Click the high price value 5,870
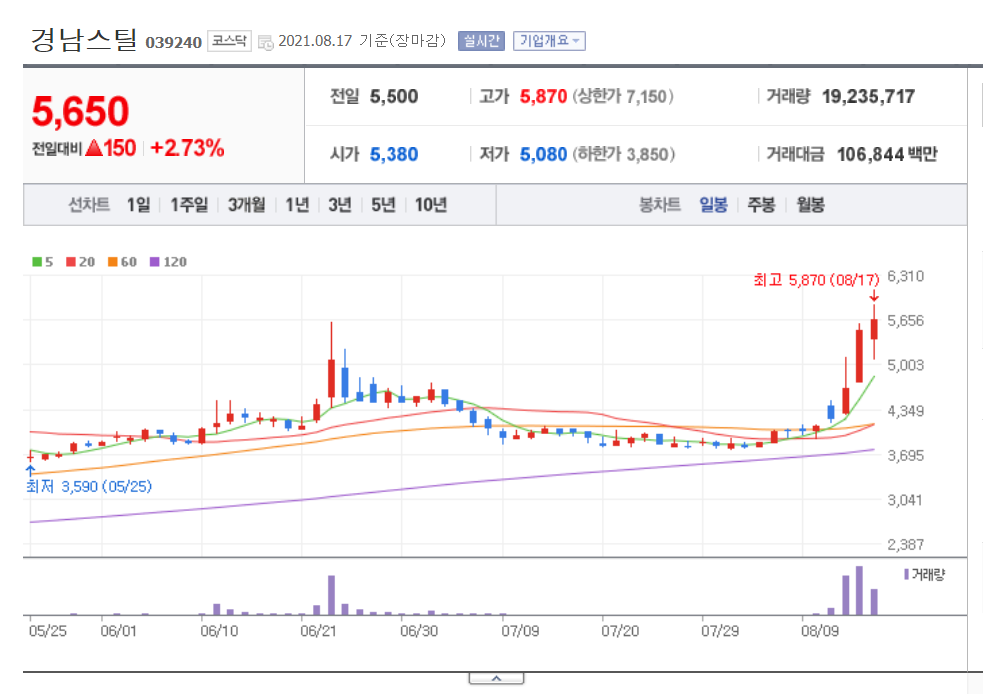 (543, 97)
